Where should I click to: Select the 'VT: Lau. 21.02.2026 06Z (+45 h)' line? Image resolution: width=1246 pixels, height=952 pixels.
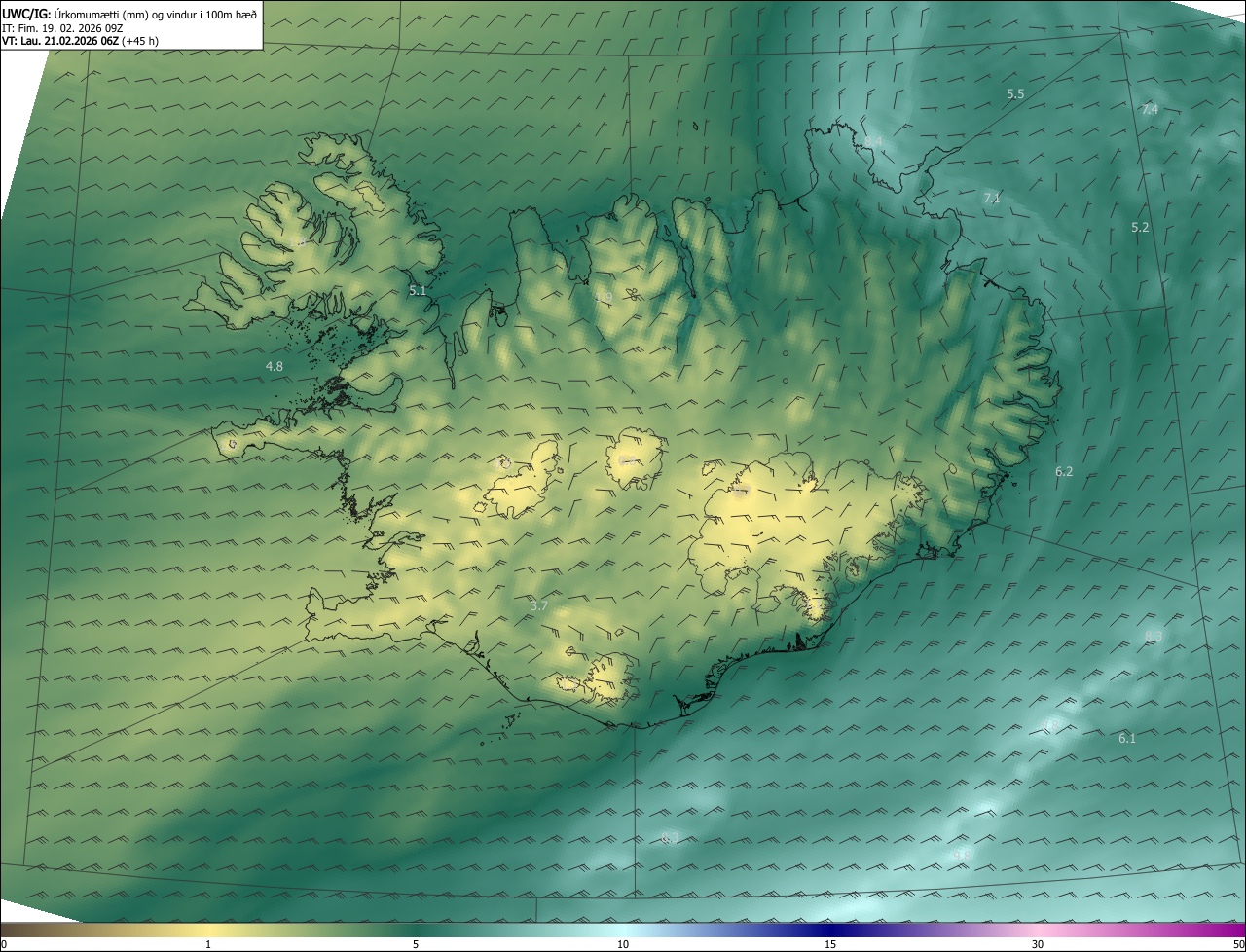pyautogui.click(x=80, y=41)
